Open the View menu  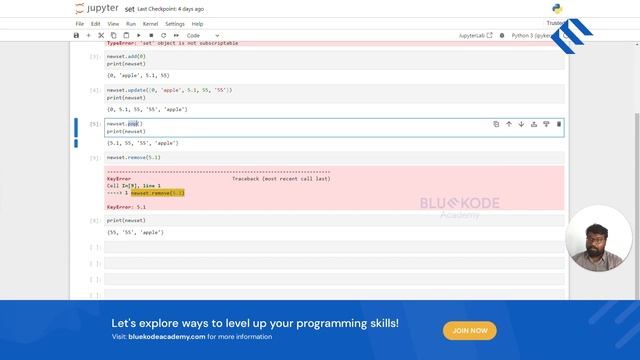pyautogui.click(x=113, y=24)
